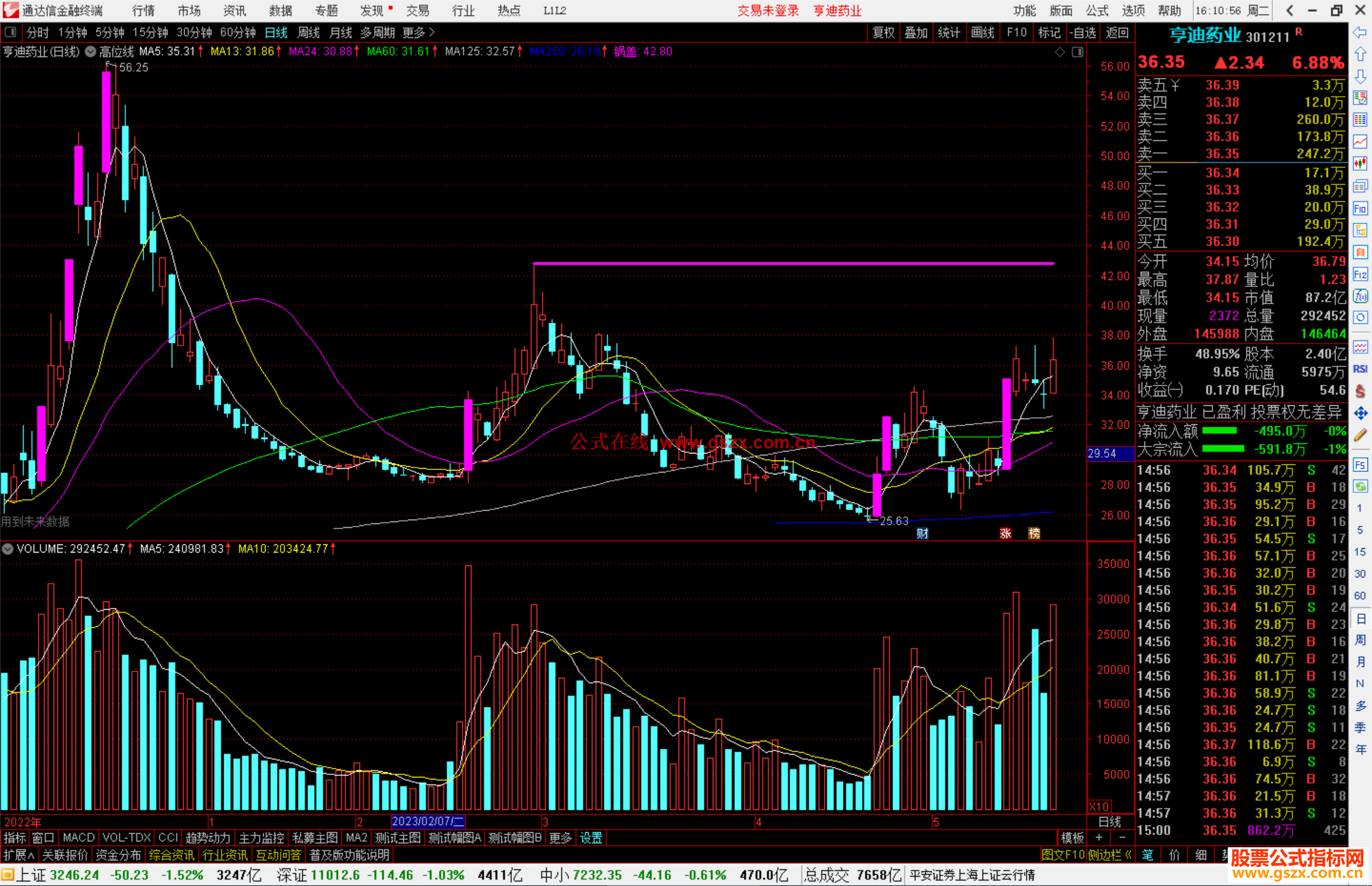Switch to the 周线 period tab
This screenshot has width=1372, height=886.
(309, 32)
